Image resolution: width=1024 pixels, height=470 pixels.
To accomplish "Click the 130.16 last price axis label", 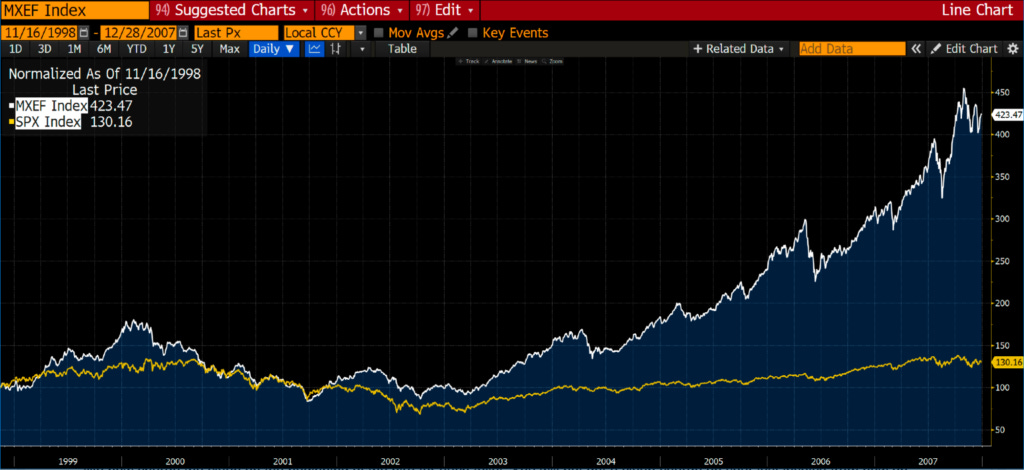I will [x=1007, y=362].
